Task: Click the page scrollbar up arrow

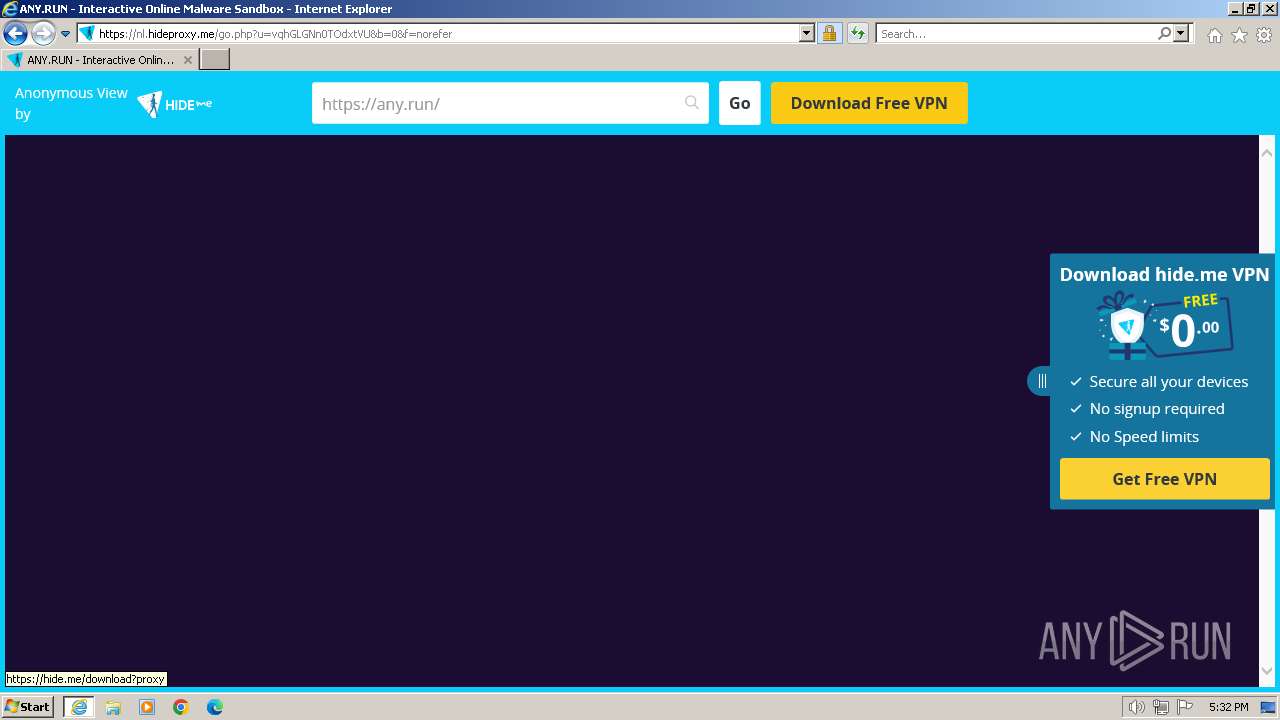Action: tap(1267, 153)
